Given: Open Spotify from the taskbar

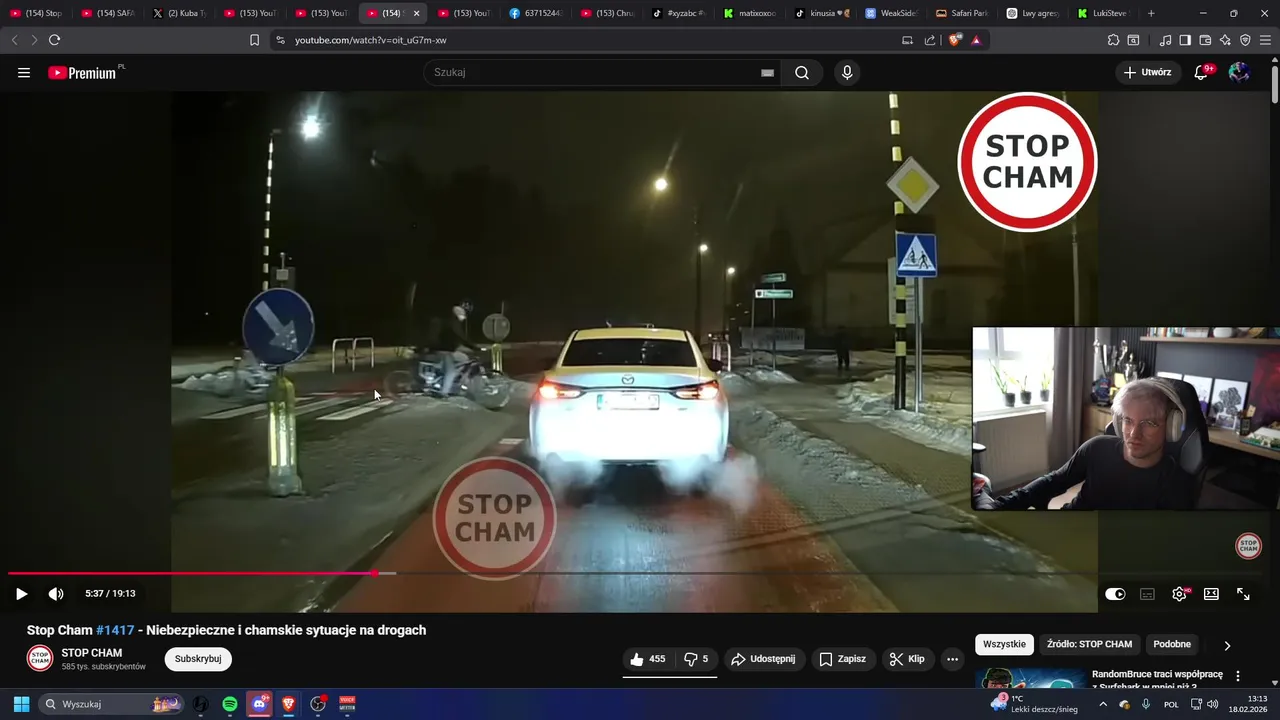Looking at the screenshot, I should pyautogui.click(x=230, y=704).
